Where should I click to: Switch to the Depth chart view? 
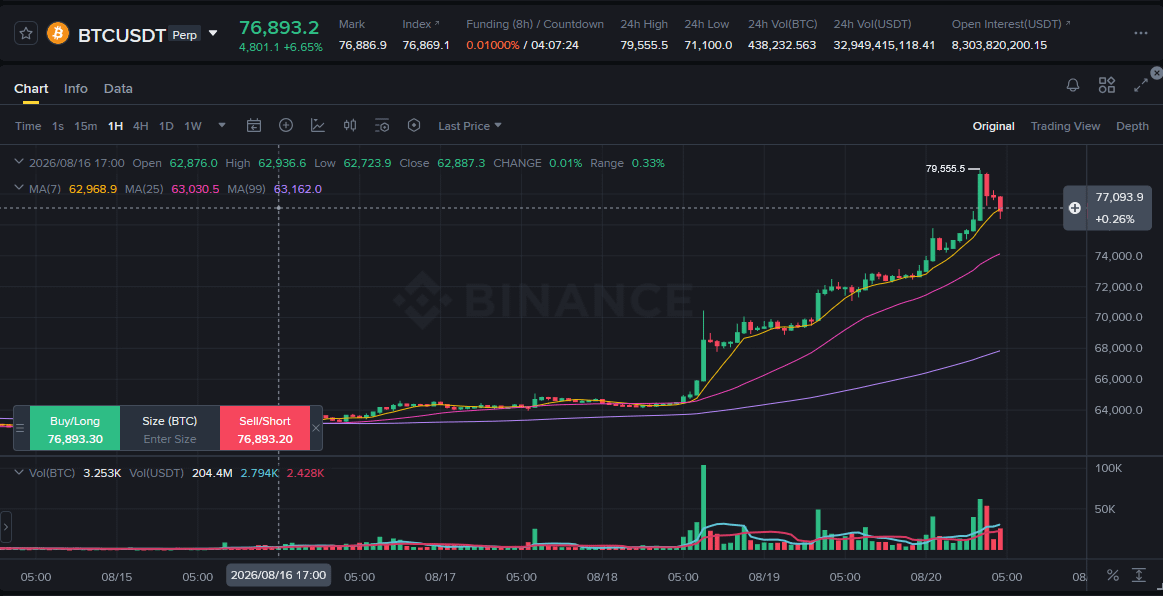(1132, 126)
